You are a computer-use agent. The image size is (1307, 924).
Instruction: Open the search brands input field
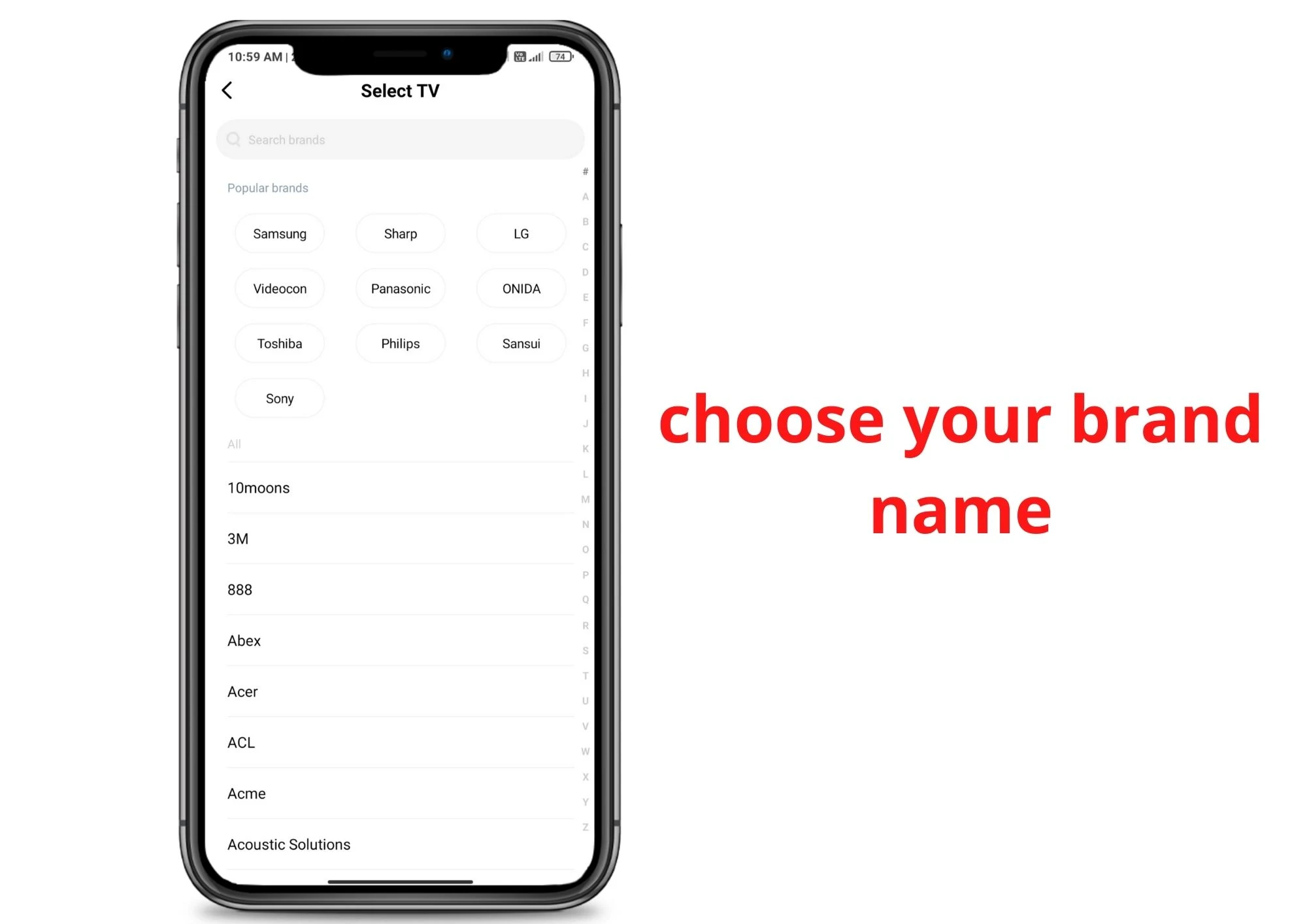click(x=400, y=139)
